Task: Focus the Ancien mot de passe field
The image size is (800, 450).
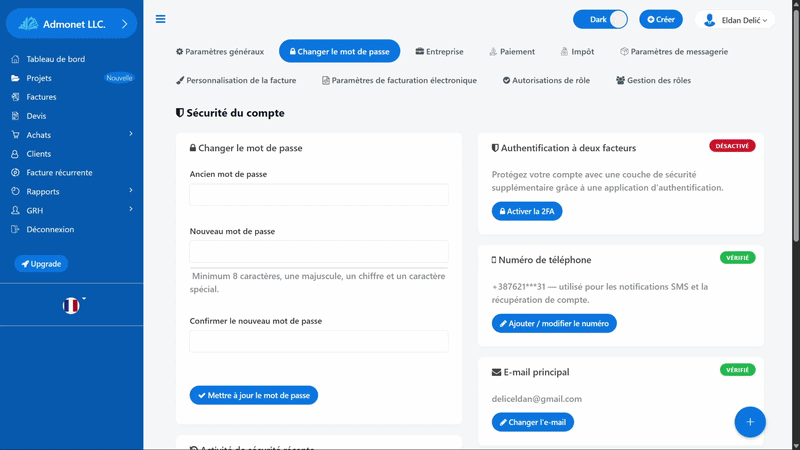Action: [x=319, y=194]
